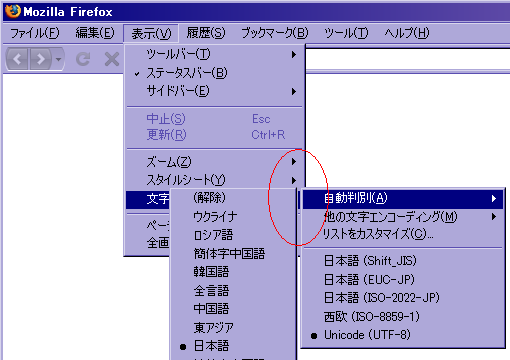Choose 中国語 auto-detect option
This screenshot has height=360, width=510.
point(233,309)
